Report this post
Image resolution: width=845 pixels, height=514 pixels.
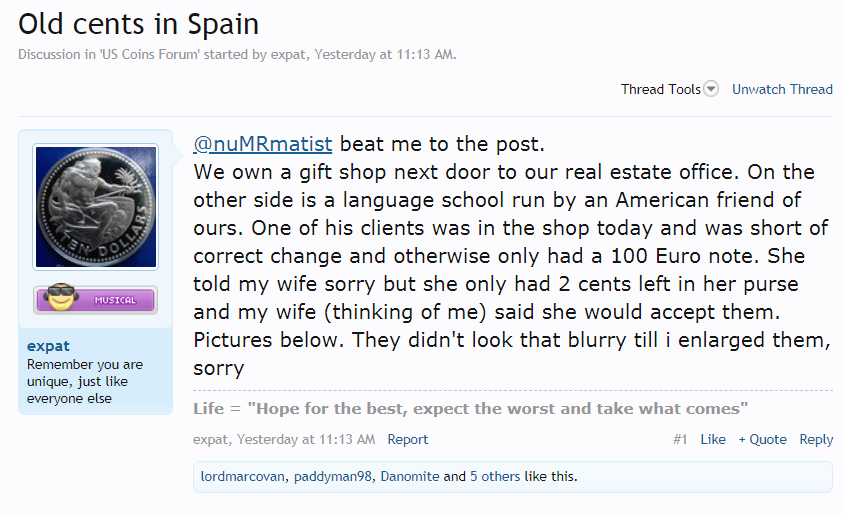pyautogui.click(x=407, y=440)
